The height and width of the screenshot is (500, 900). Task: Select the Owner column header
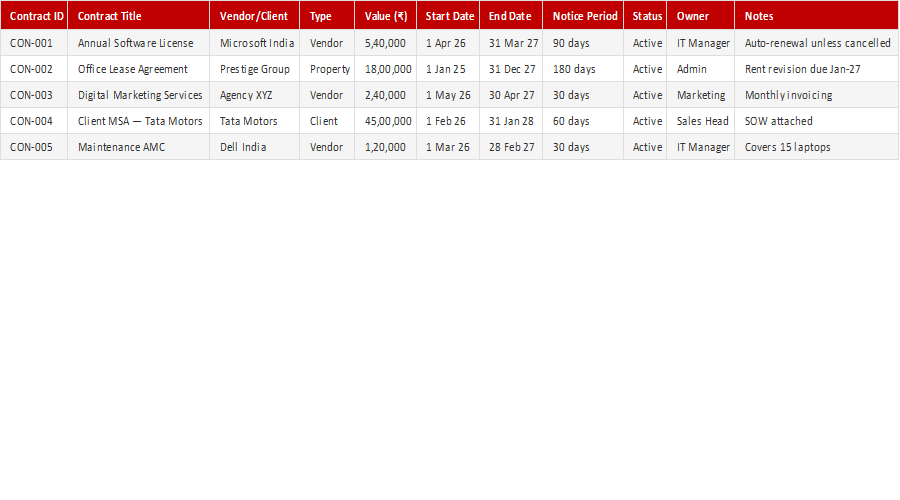[x=700, y=15]
